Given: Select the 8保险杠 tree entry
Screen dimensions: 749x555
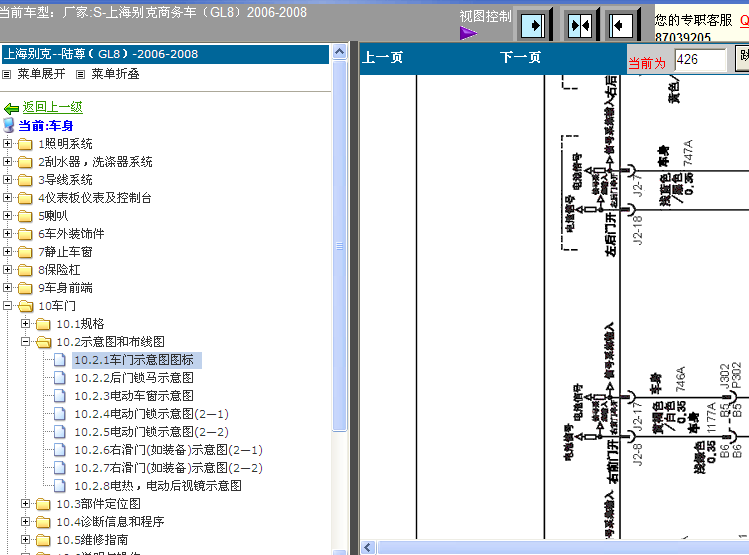Looking at the screenshot, I should (59, 270).
